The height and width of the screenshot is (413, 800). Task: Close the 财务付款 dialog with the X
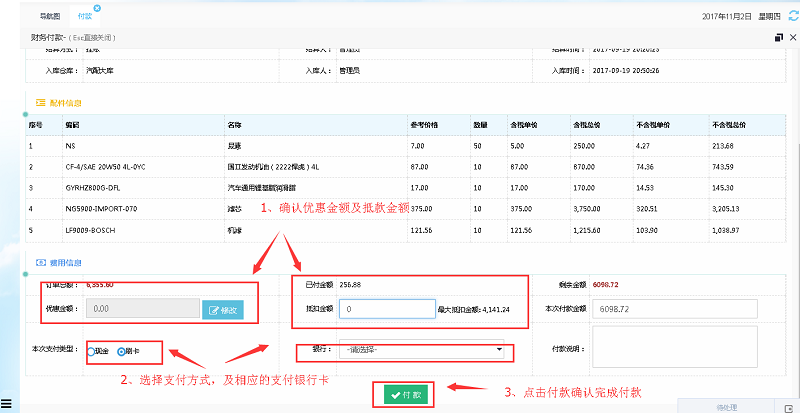pos(793,37)
